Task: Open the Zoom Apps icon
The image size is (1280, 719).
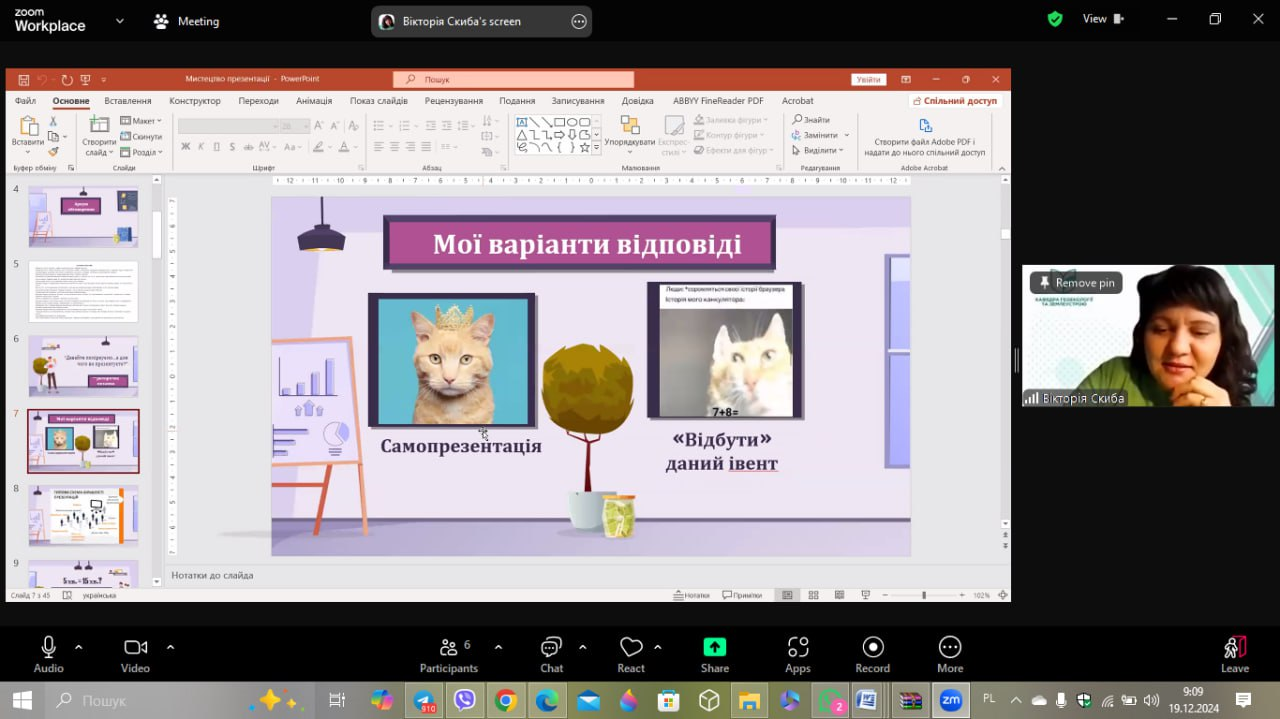Action: (x=797, y=654)
